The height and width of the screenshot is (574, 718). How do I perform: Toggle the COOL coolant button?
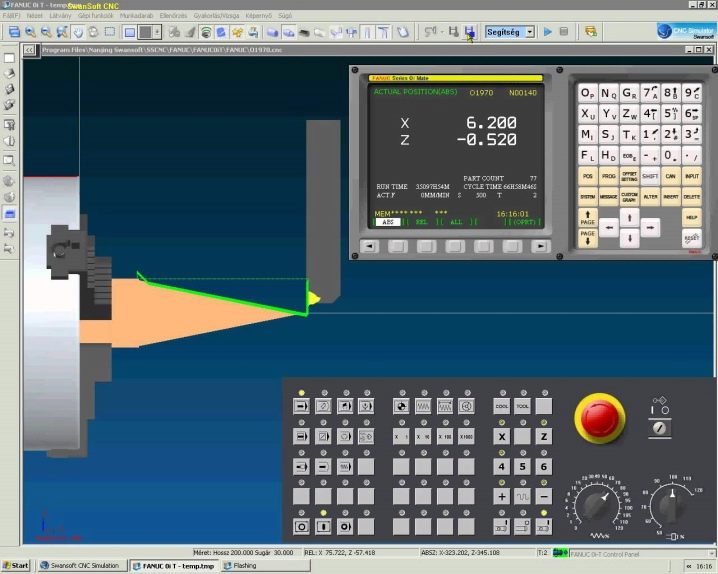pos(502,406)
